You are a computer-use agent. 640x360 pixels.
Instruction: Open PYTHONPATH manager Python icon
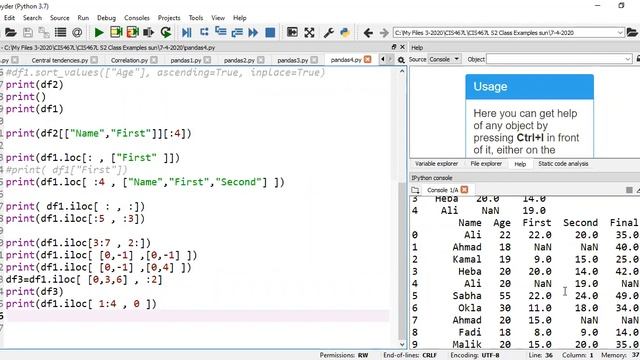[345, 33]
